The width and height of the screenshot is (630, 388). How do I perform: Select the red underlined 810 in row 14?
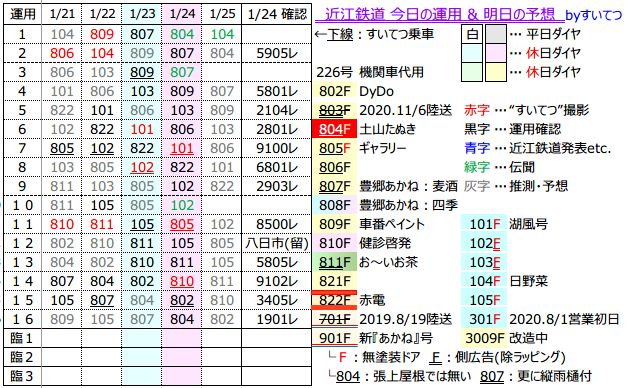pyautogui.click(x=182, y=281)
